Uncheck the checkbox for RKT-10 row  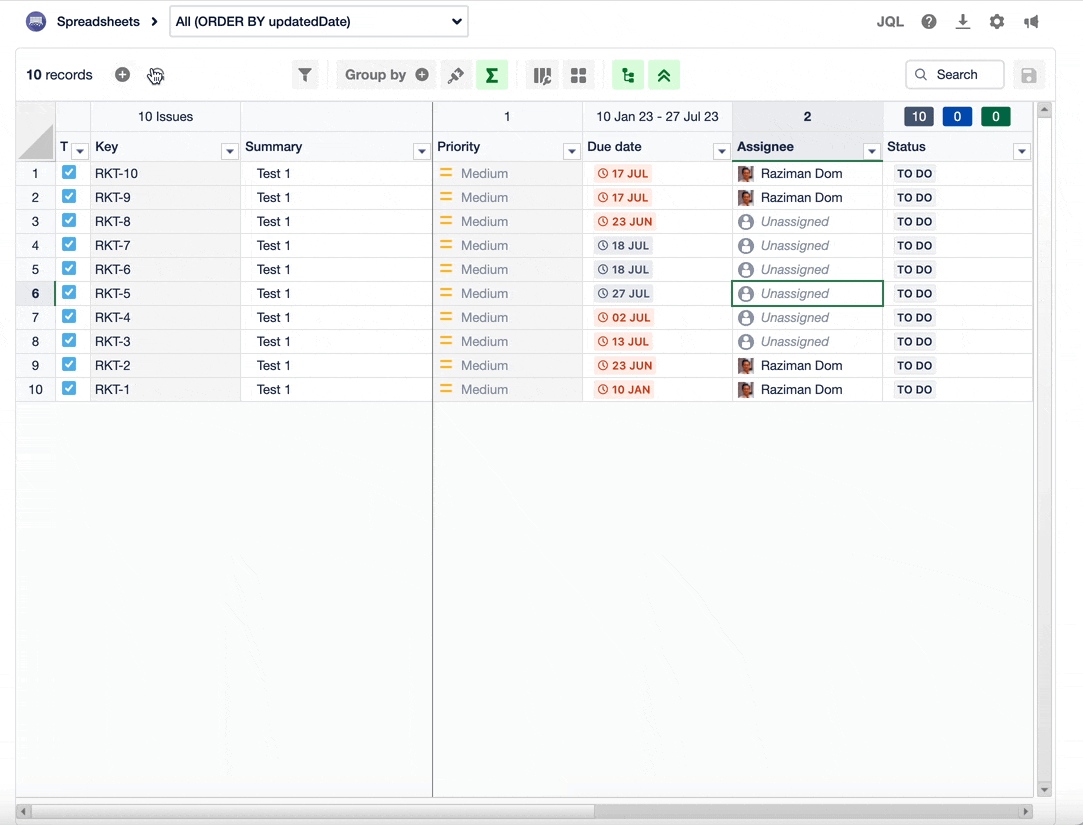(x=69, y=172)
